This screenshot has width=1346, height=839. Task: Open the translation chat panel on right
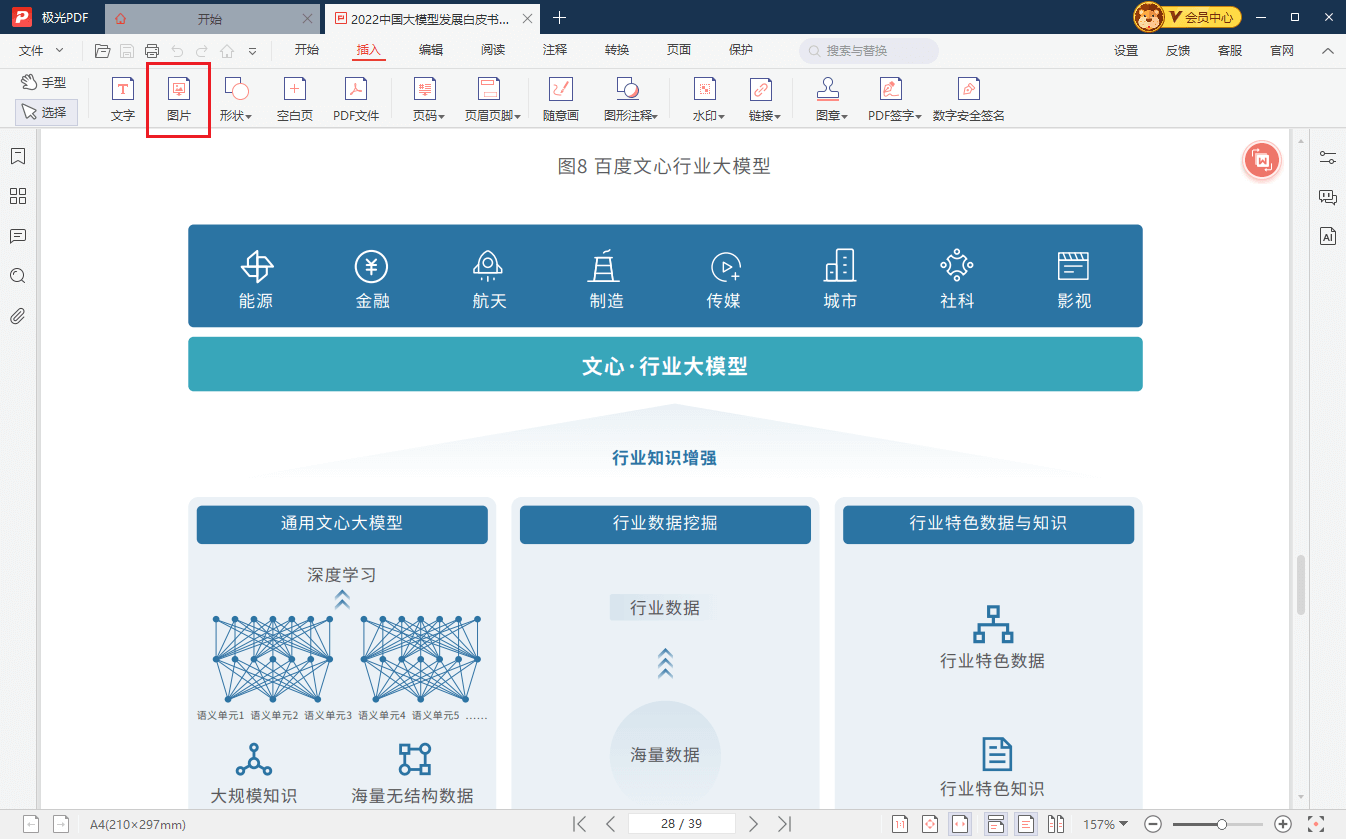click(1328, 197)
